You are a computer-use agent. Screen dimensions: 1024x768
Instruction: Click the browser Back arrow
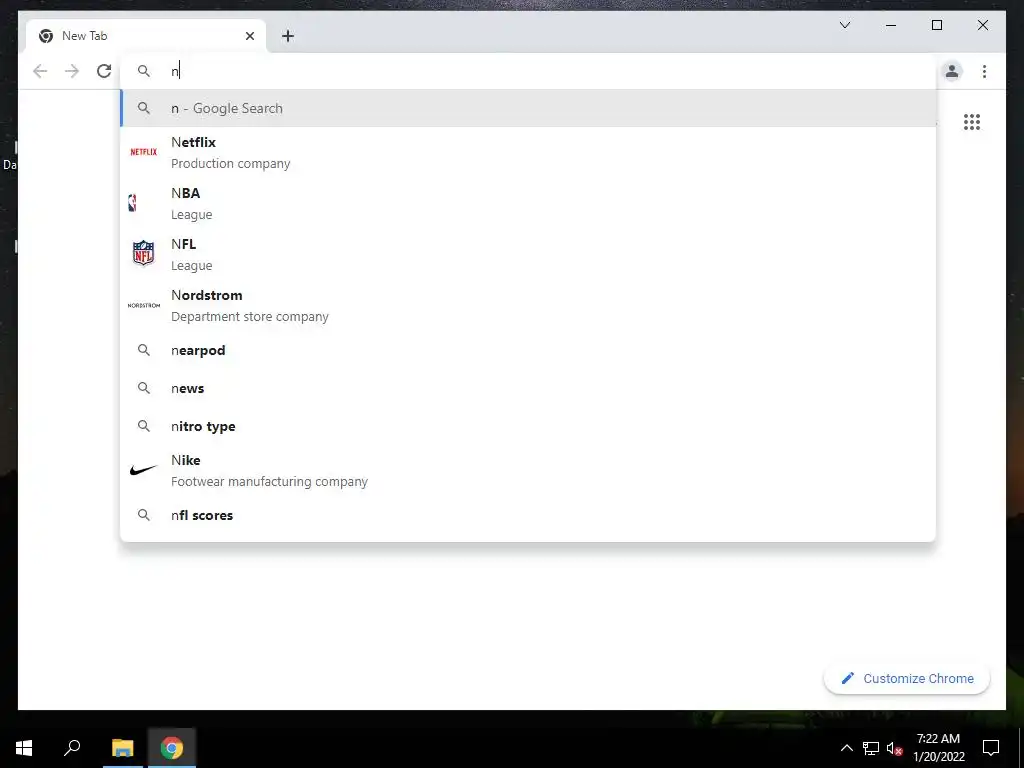[40, 71]
